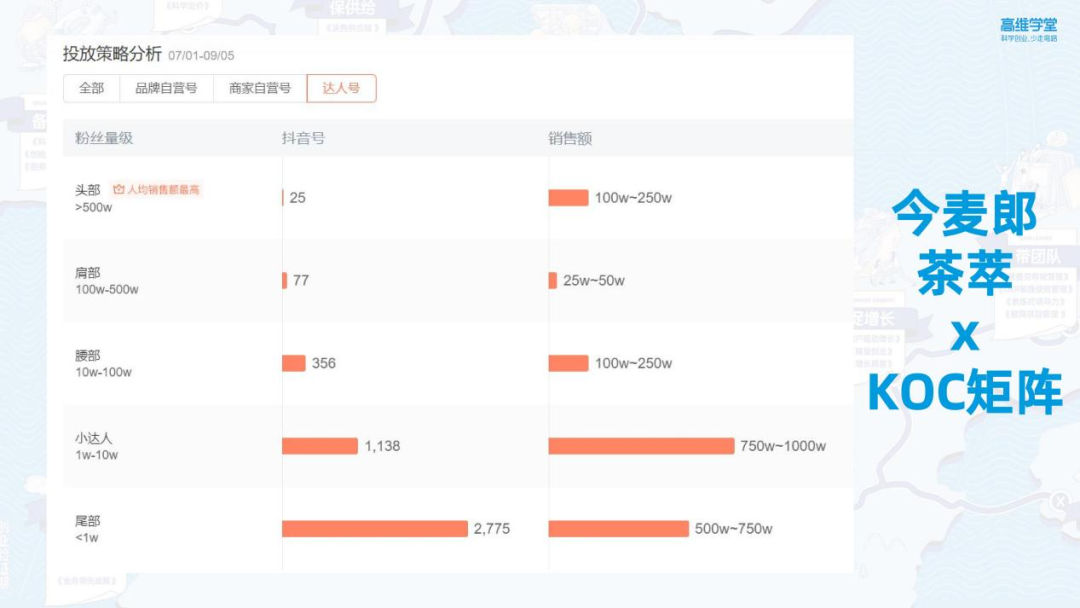
Task: Switch to the 全部 tab
Action: pyautogui.click(x=92, y=88)
